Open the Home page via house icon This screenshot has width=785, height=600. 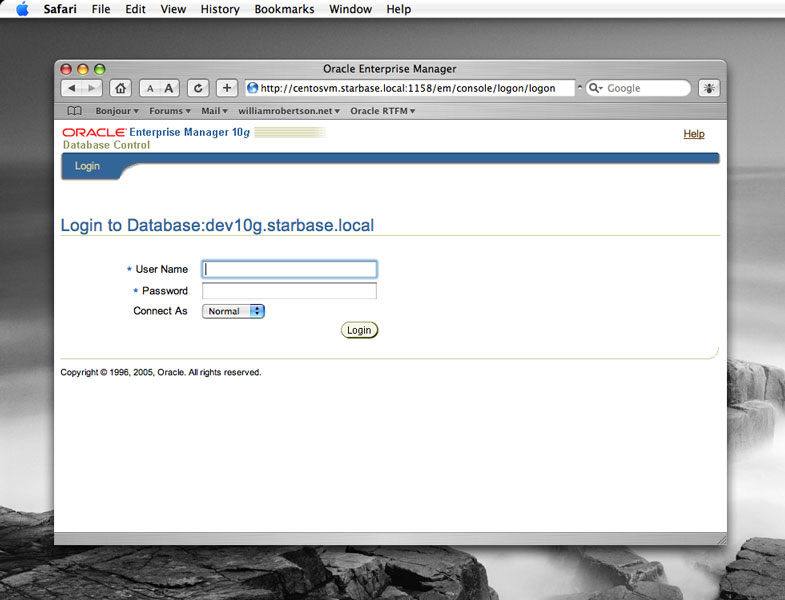click(120, 88)
